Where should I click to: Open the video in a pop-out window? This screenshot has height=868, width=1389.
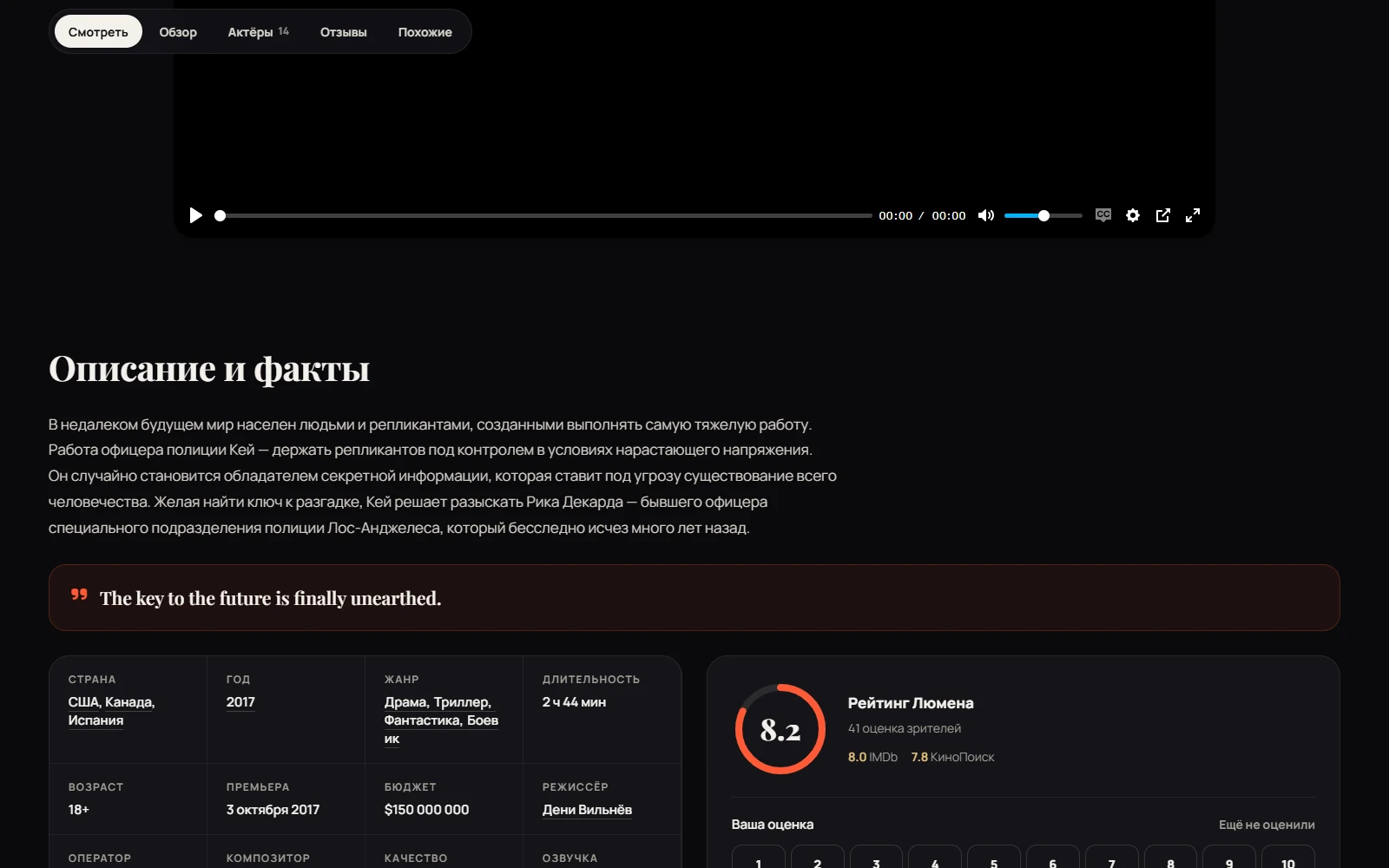(x=1163, y=215)
